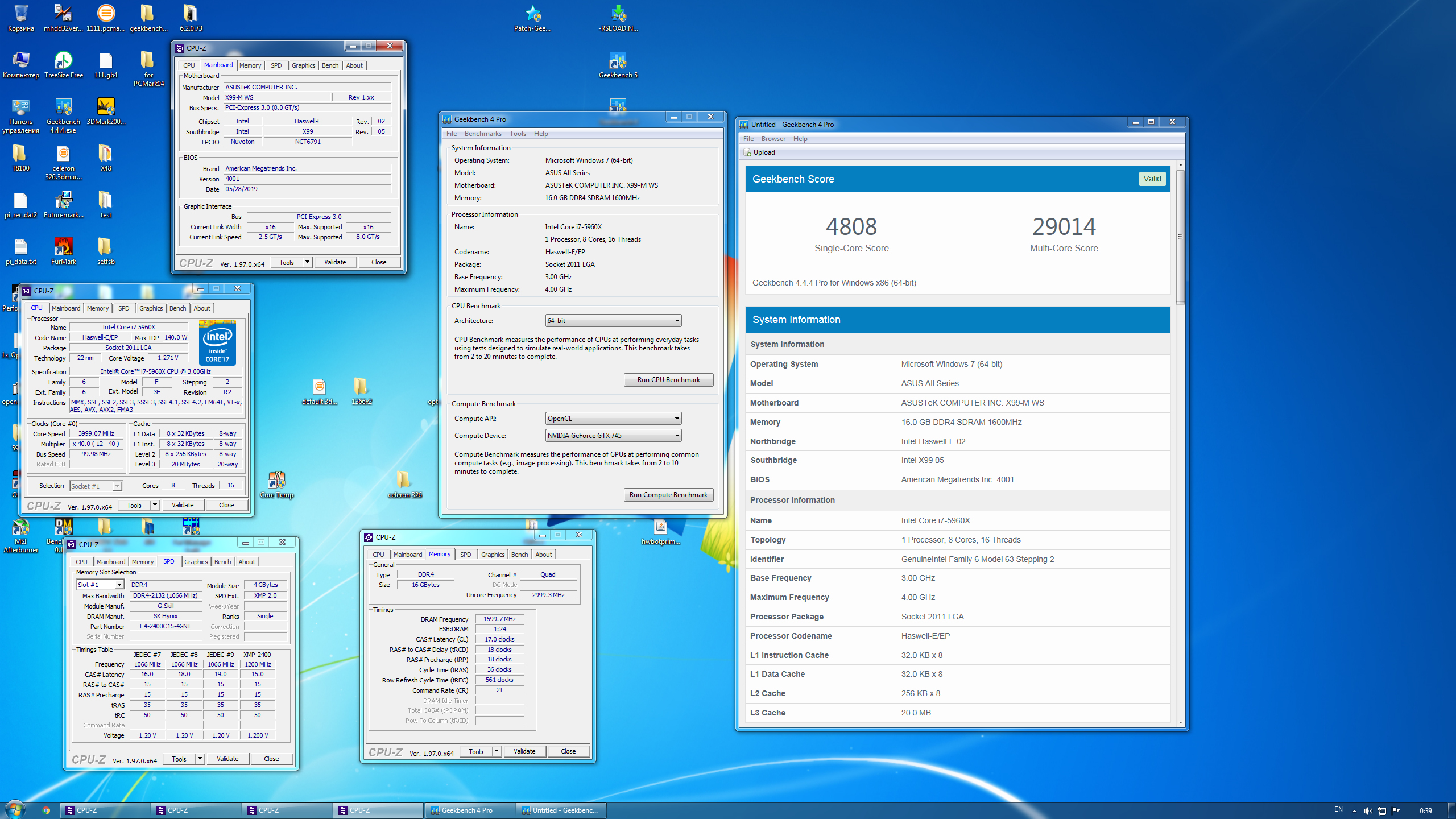The height and width of the screenshot is (819, 1456).
Task: Click Run CPU Benchmark button
Action: tap(668, 380)
